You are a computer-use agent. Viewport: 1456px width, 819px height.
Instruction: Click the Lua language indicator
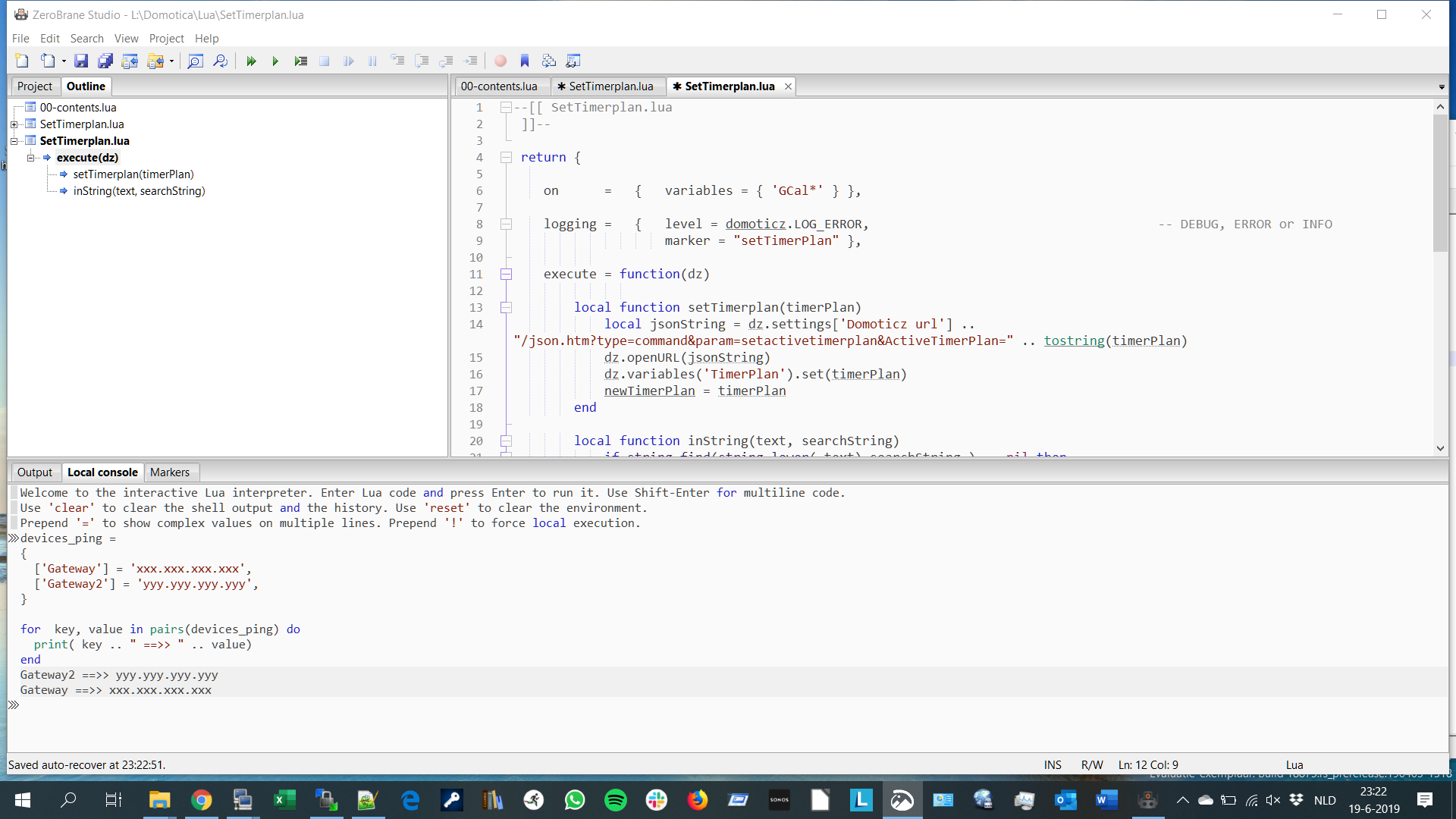tap(1295, 764)
